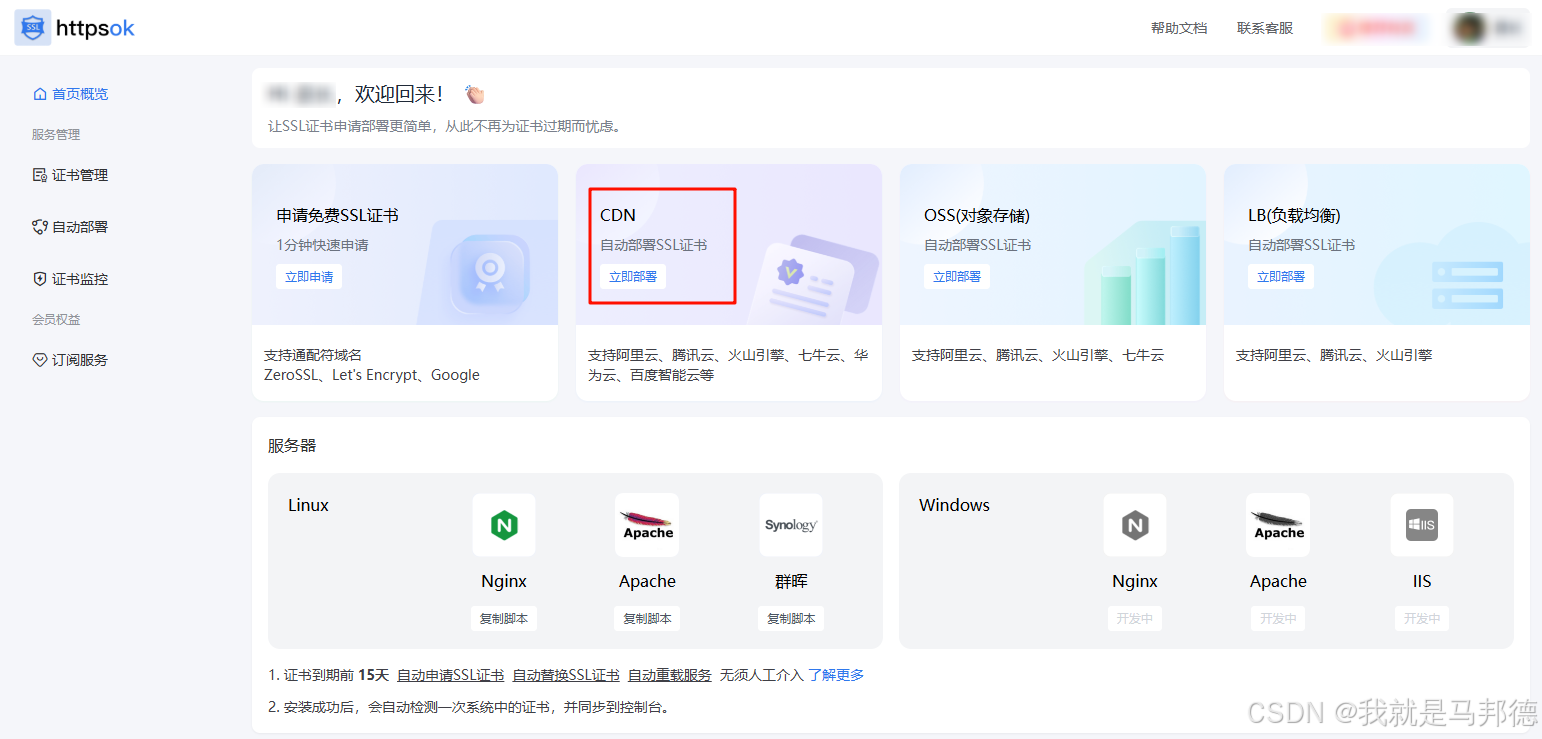Open 证书管理 via its sidebar icon
The width and height of the screenshot is (1542, 739).
(41, 174)
